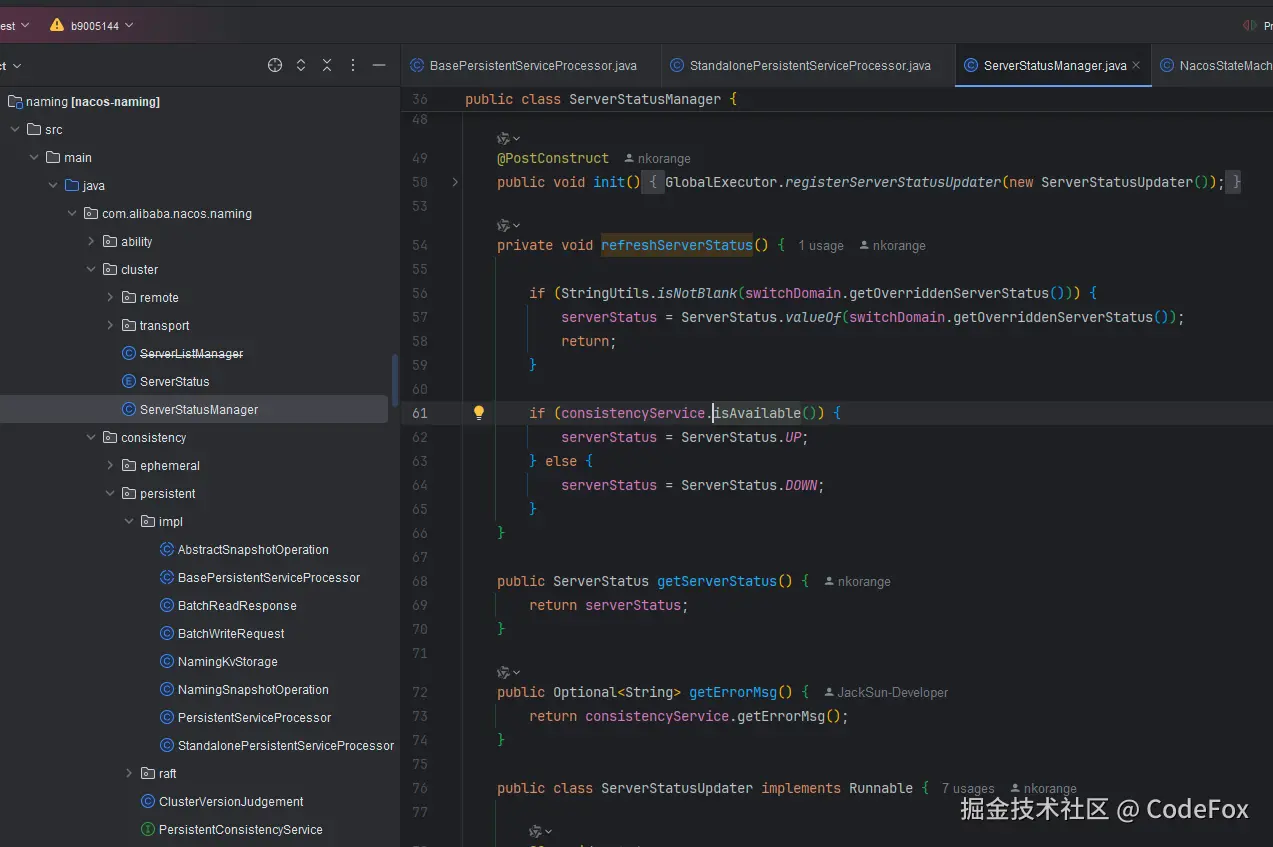Click the project tree vertical scrollbar

[395, 380]
